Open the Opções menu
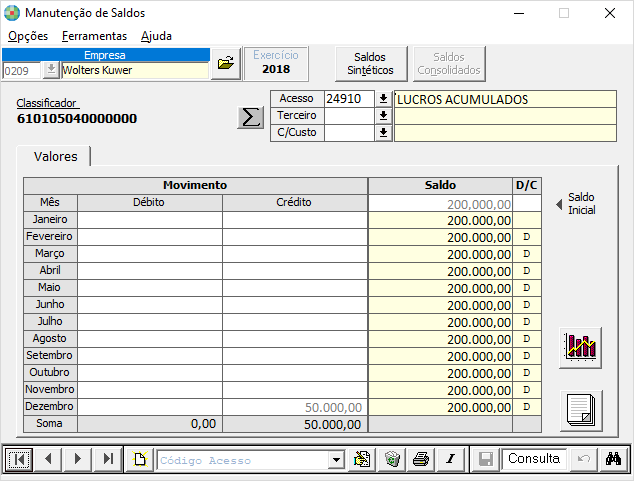This screenshot has height=481, width=634. (x=28, y=36)
